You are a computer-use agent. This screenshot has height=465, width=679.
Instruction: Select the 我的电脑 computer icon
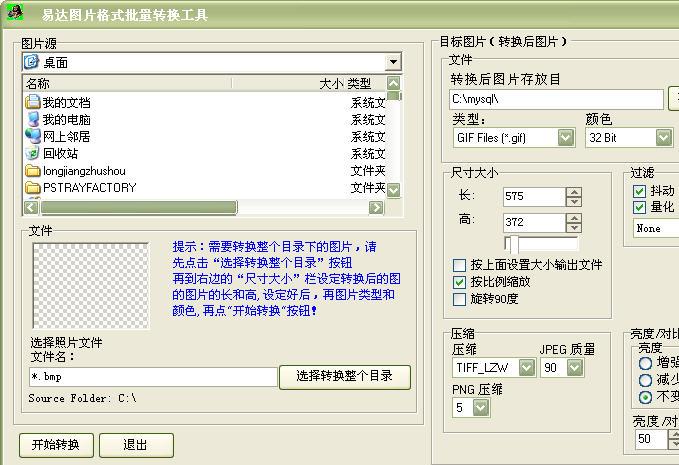[x=33, y=119]
